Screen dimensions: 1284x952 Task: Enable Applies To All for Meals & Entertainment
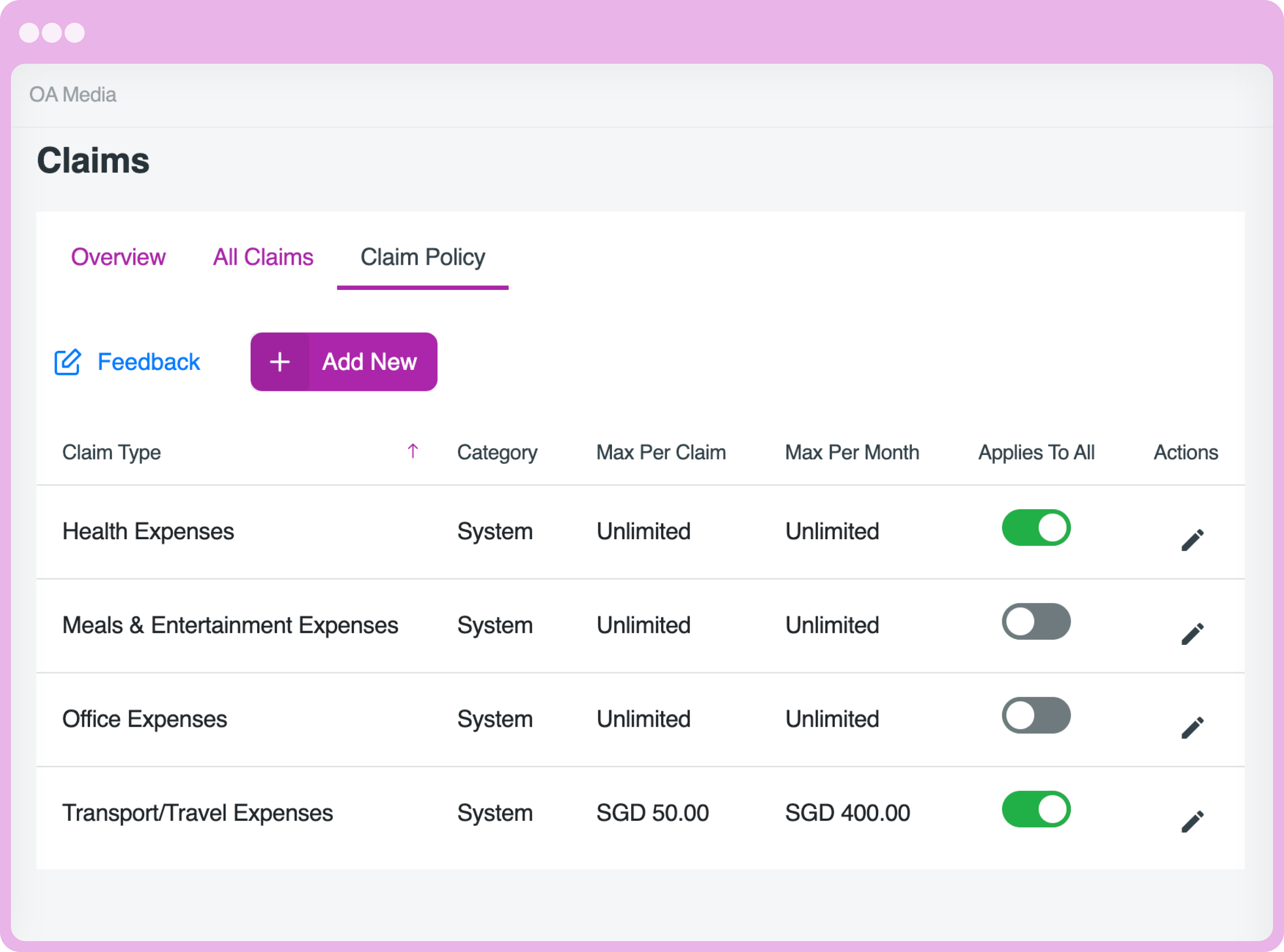(x=1036, y=622)
